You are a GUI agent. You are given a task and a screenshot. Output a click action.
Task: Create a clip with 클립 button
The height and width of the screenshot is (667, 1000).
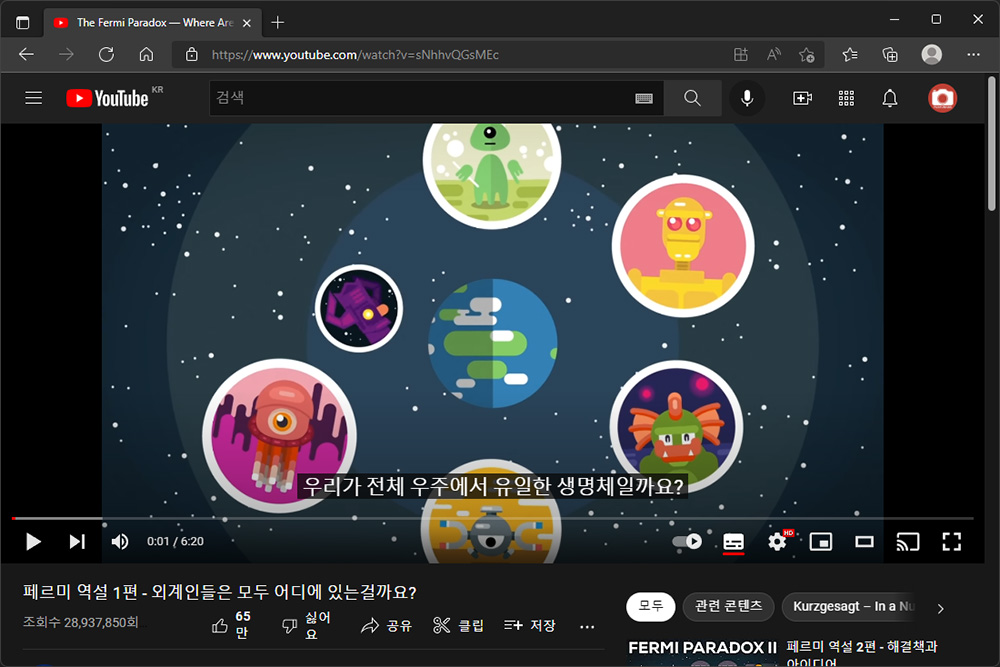(458, 625)
